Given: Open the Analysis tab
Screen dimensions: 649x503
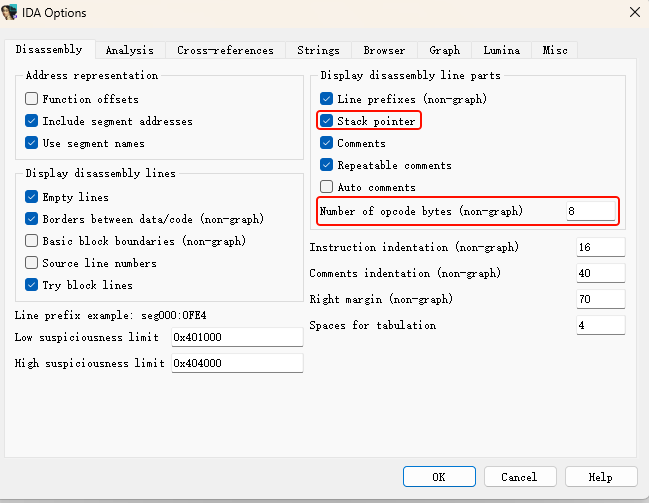Looking at the screenshot, I should click(x=130, y=51).
